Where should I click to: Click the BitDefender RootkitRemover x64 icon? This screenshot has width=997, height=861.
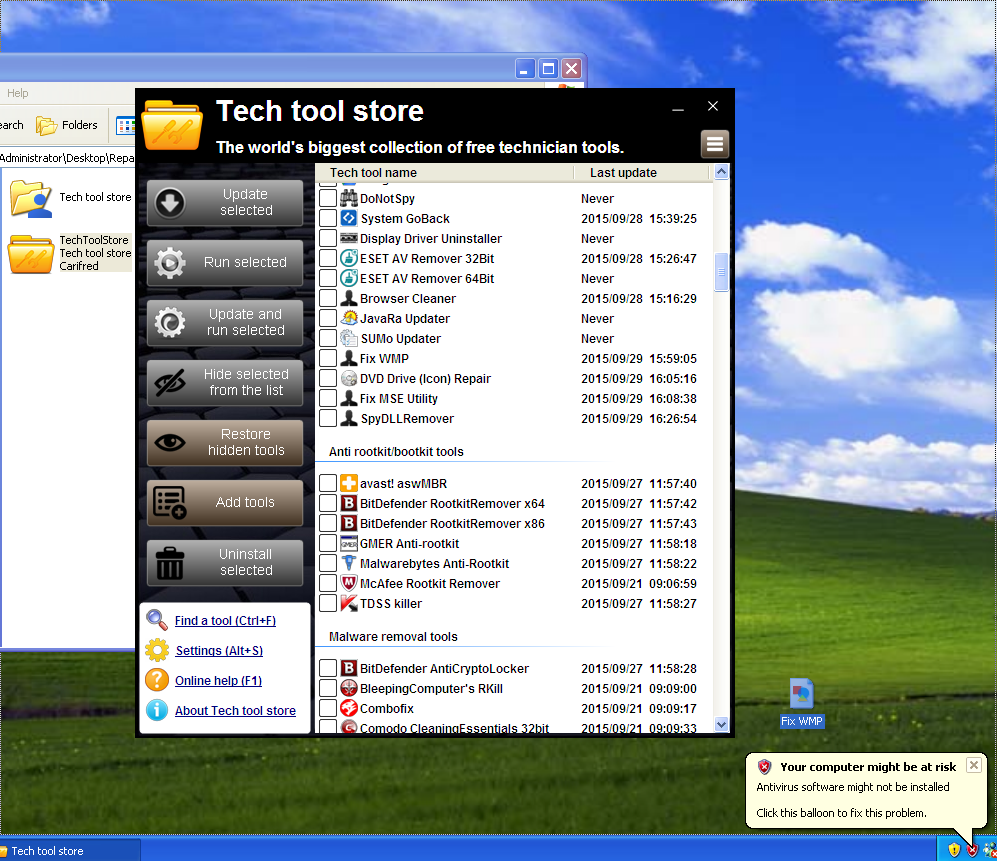click(x=348, y=504)
